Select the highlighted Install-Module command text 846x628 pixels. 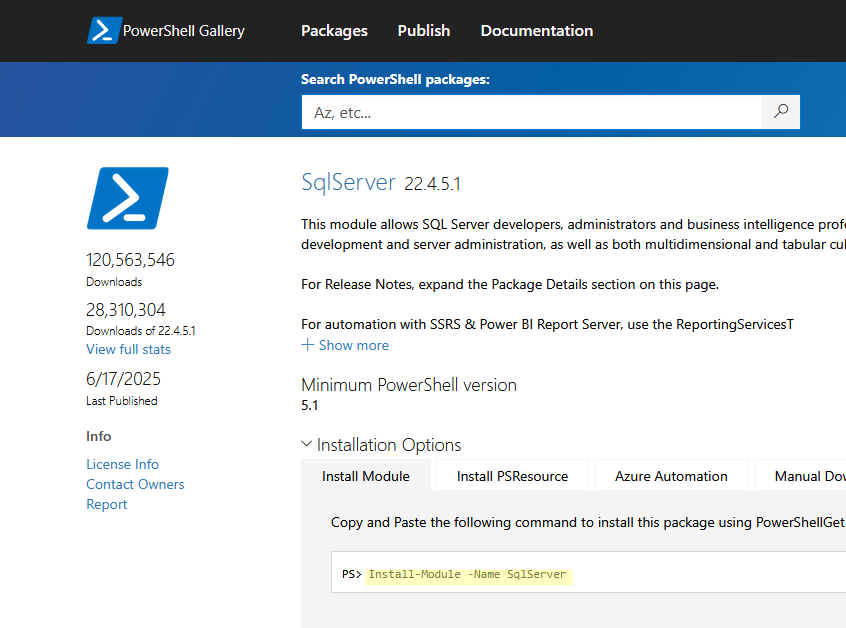pyautogui.click(x=467, y=574)
